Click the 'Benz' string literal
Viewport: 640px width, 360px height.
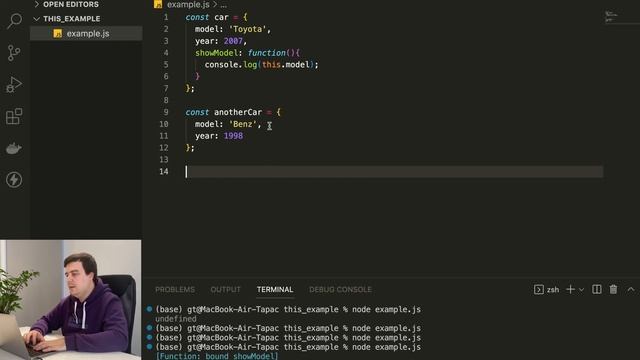(242, 124)
